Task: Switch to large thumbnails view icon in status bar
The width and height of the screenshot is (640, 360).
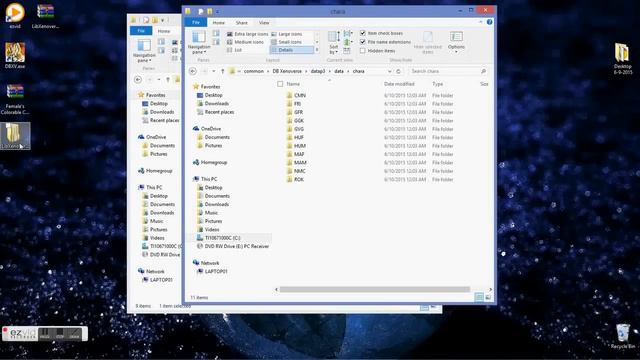Action: tap(488, 297)
